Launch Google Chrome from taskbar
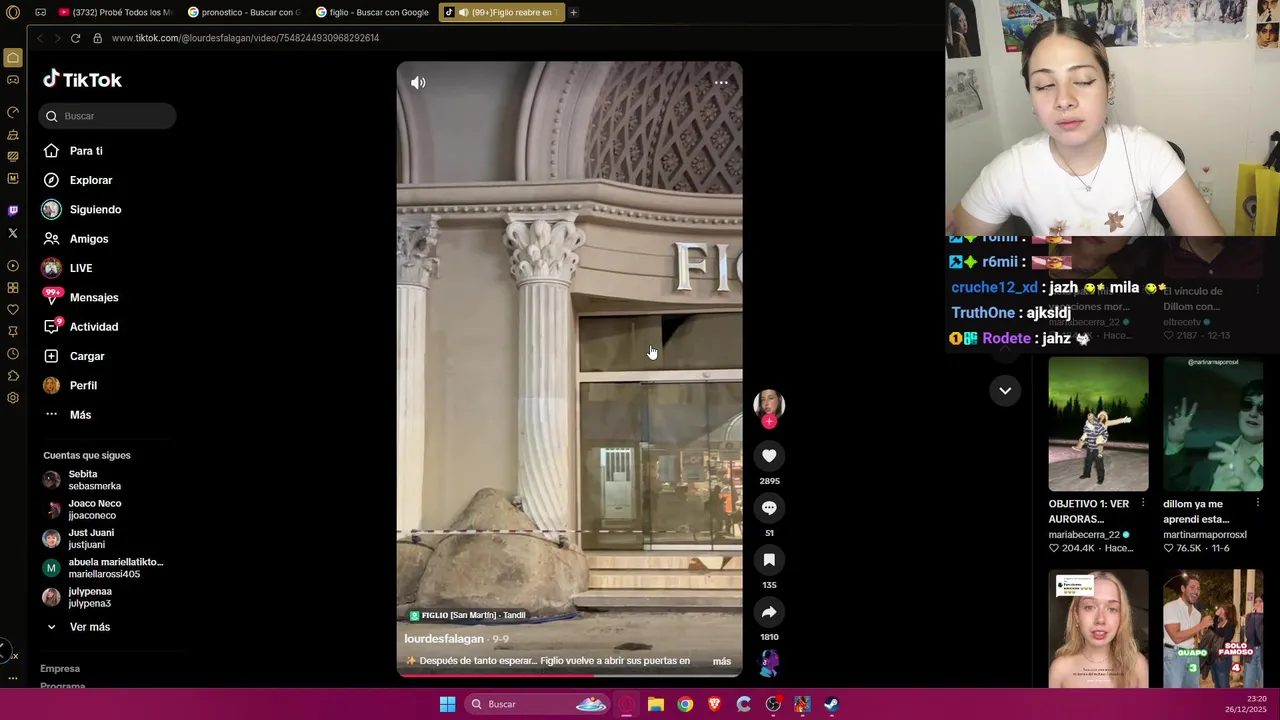The height and width of the screenshot is (720, 1280). coord(685,704)
